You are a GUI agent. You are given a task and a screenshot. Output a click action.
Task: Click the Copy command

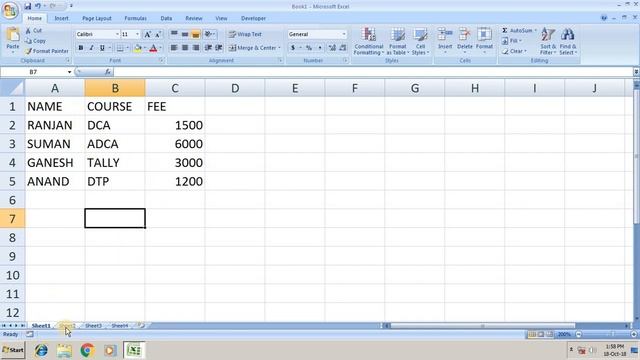click(35, 41)
